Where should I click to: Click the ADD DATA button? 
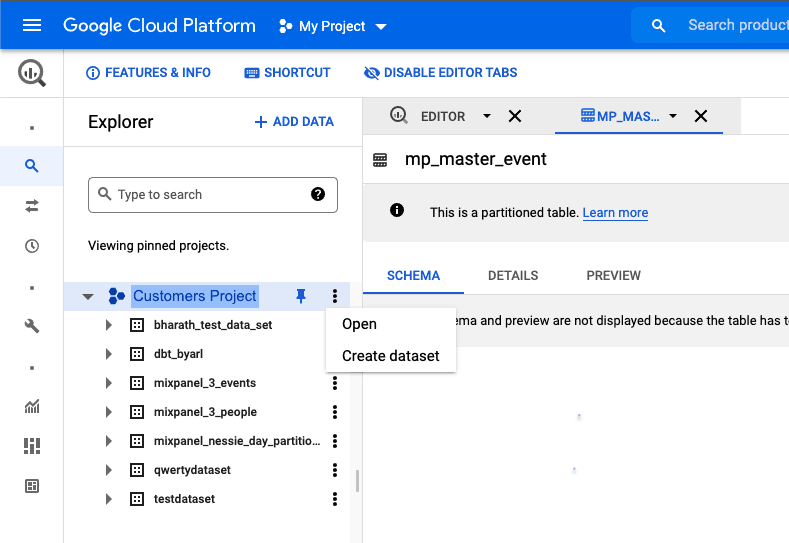[294, 122]
